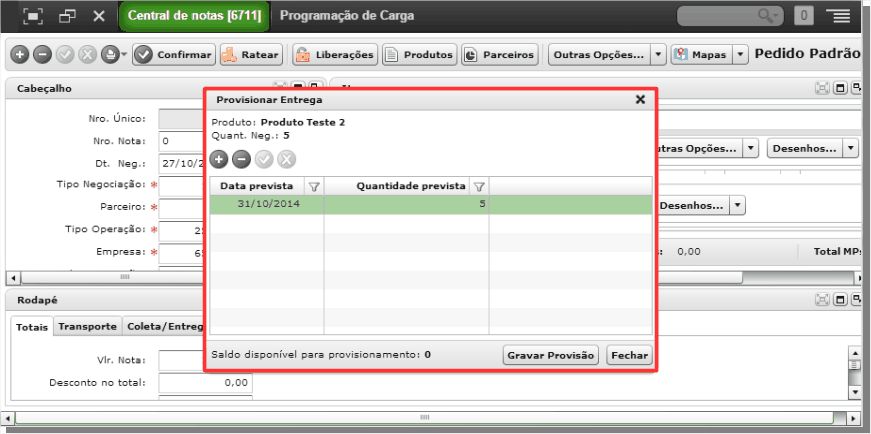The image size is (871, 434).
Task: Click the horizontal scrollbar at window bottom
Action: click(x=424, y=417)
